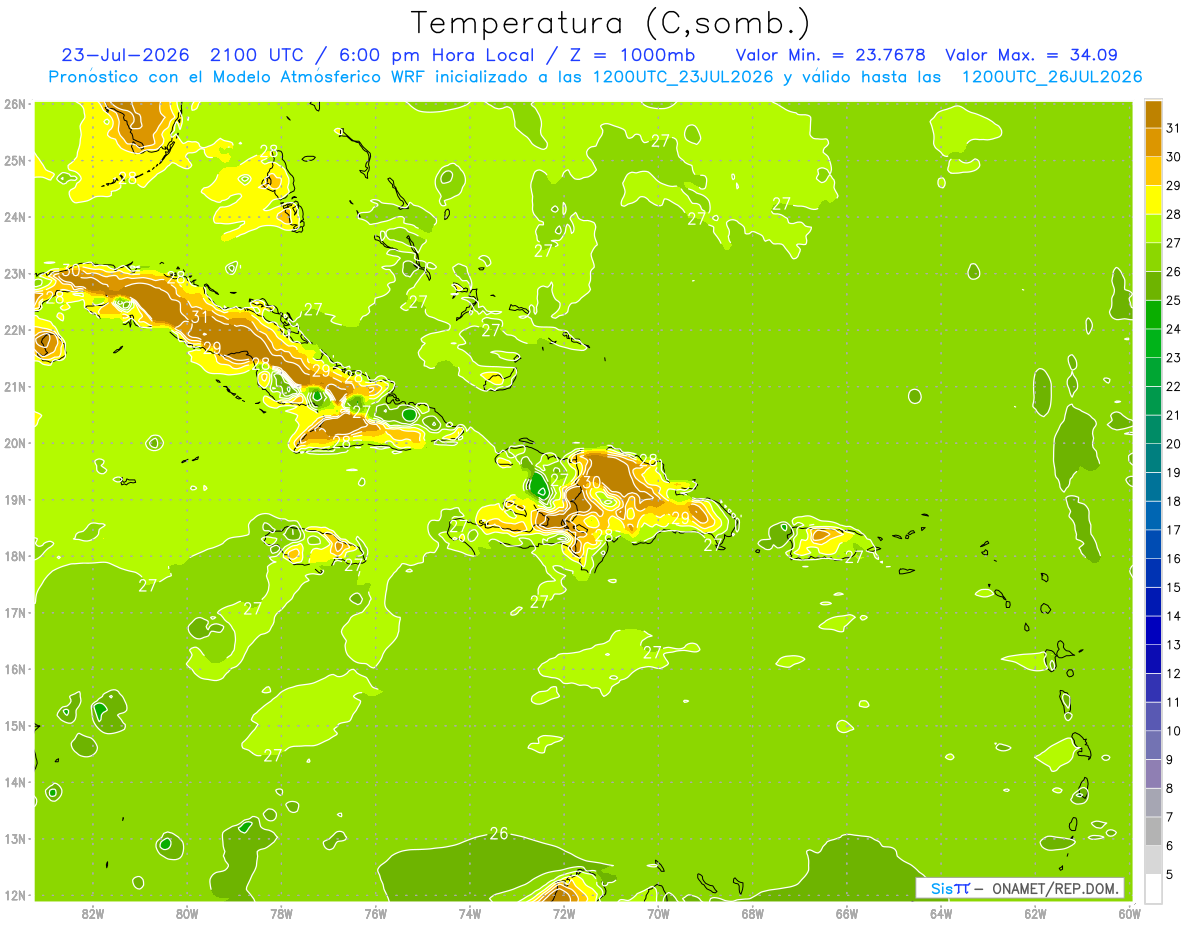Image resolution: width=1200 pixels, height=927 pixels.
Task: Click the '16N' latitude axis label
Action: [x=15, y=669]
